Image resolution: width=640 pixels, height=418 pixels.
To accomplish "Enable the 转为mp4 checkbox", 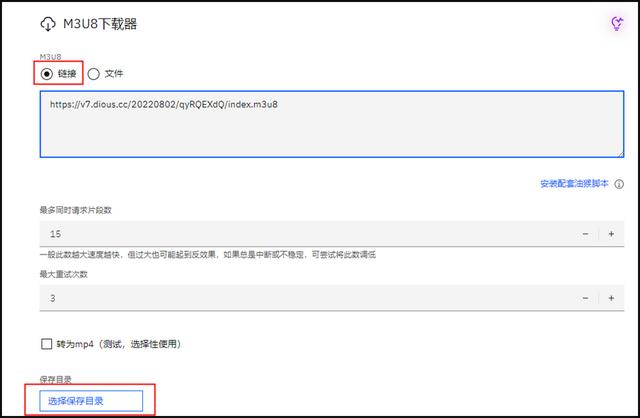I will tap(47, 344).
